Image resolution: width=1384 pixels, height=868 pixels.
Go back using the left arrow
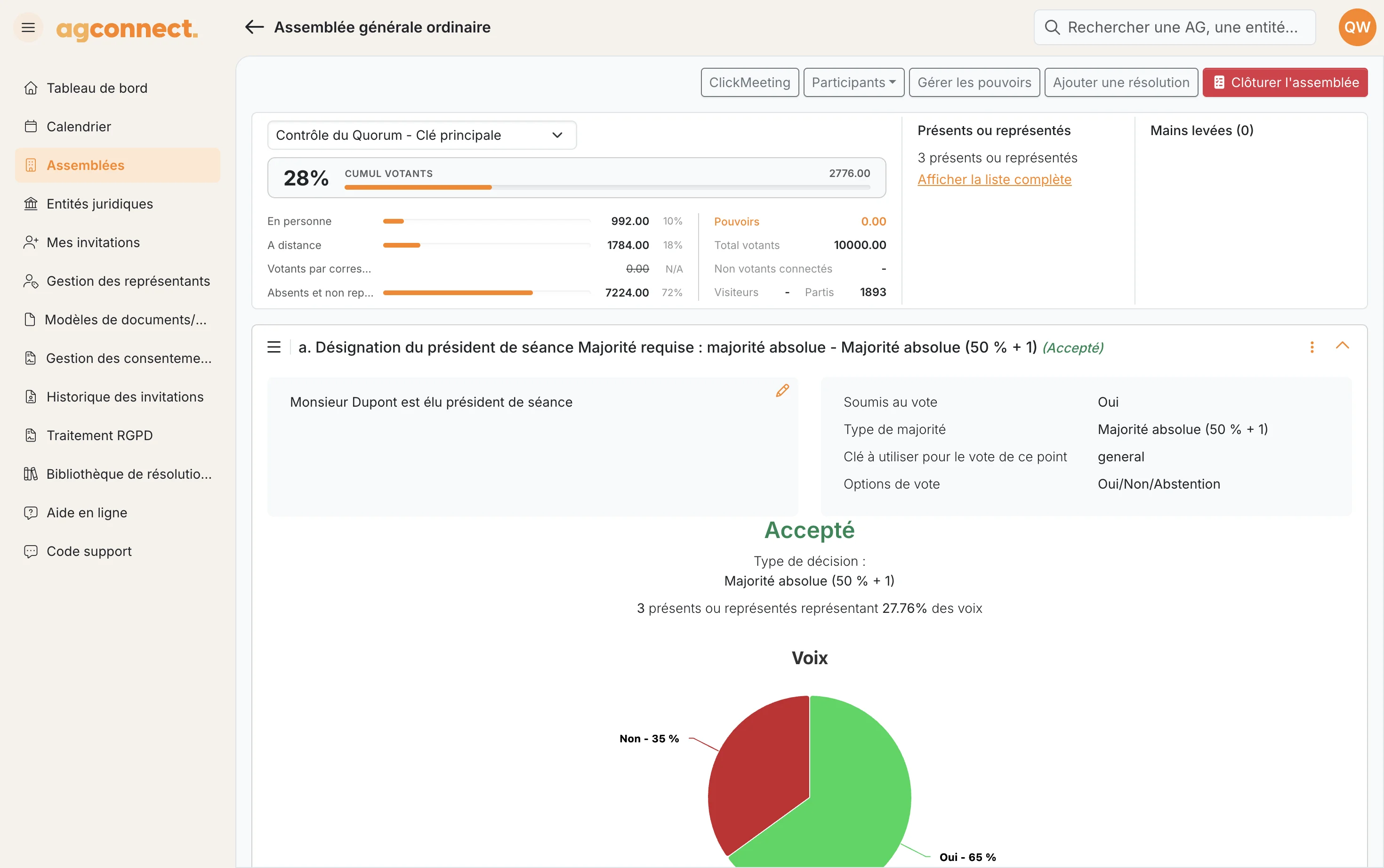[x=254, y=27]
